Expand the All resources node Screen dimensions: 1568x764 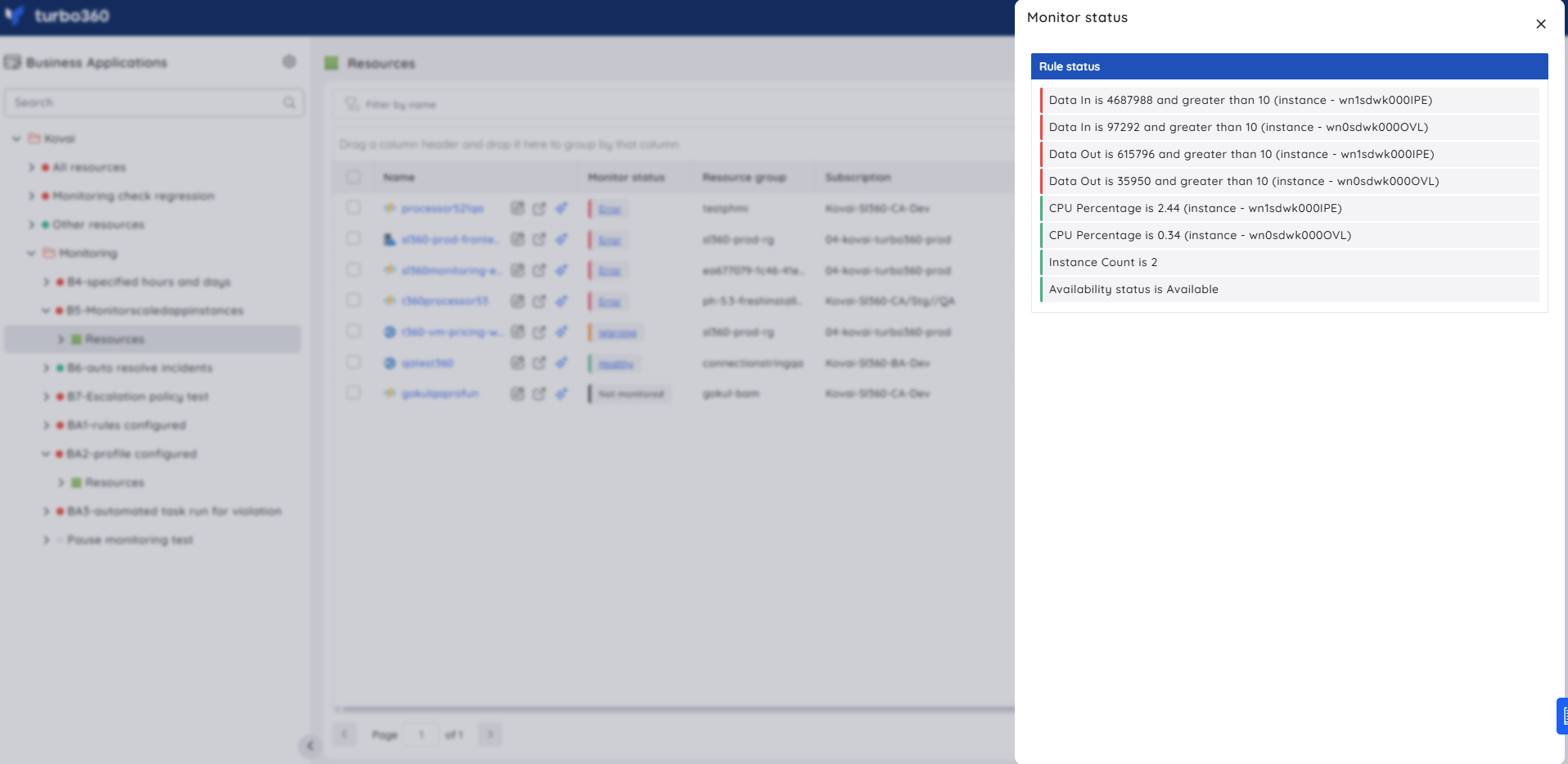pyautogui.click(x=31, y=167)
